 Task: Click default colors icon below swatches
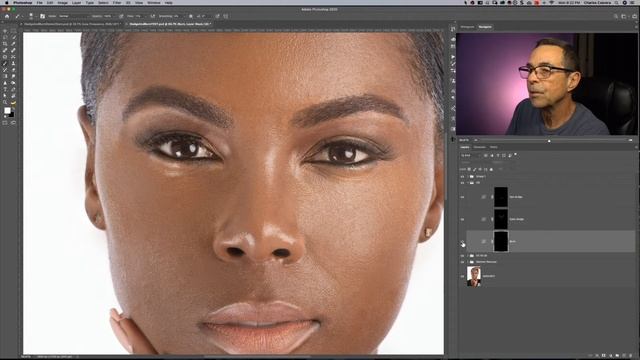click(x=5, y=117)
